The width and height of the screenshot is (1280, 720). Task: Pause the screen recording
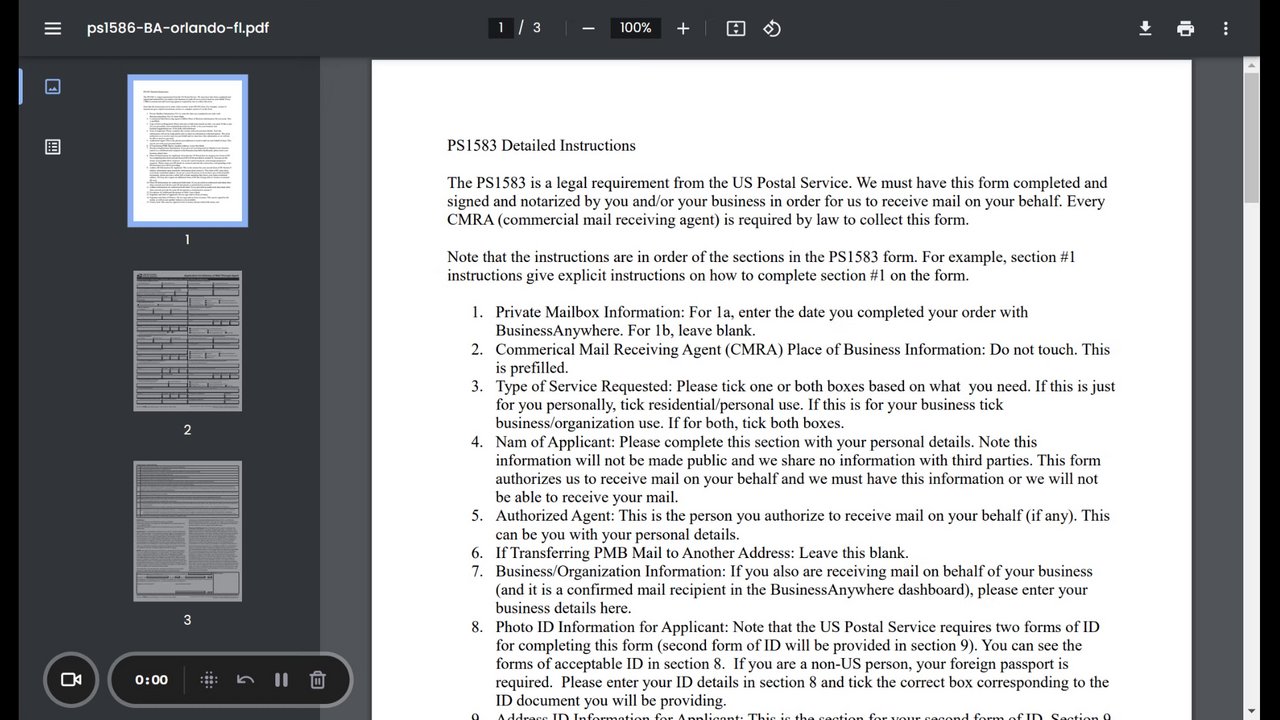point(281,680)
